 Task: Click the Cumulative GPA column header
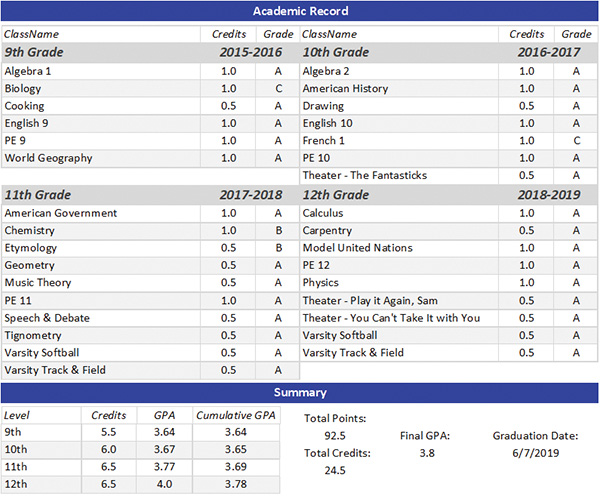(x=236, y=415)
